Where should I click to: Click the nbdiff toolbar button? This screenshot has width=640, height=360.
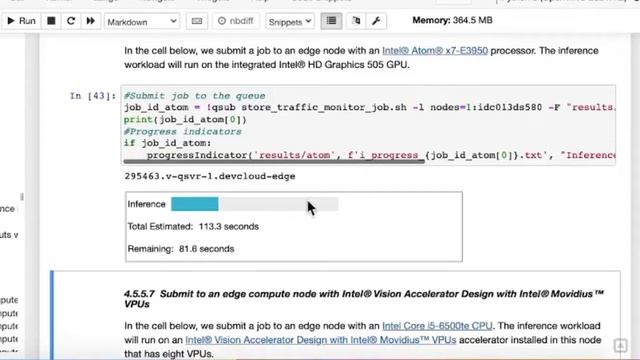tap(236, 21)
